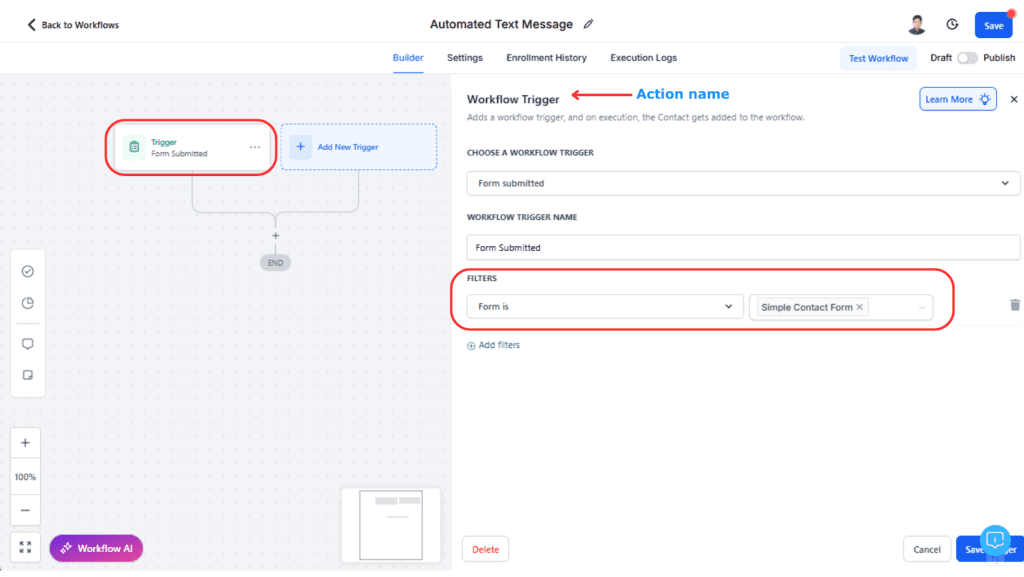Image resolution: width=1024 pixels, height=577 pixels.
Task: Switch to the Settings tab
Action: tap(464, 58)
